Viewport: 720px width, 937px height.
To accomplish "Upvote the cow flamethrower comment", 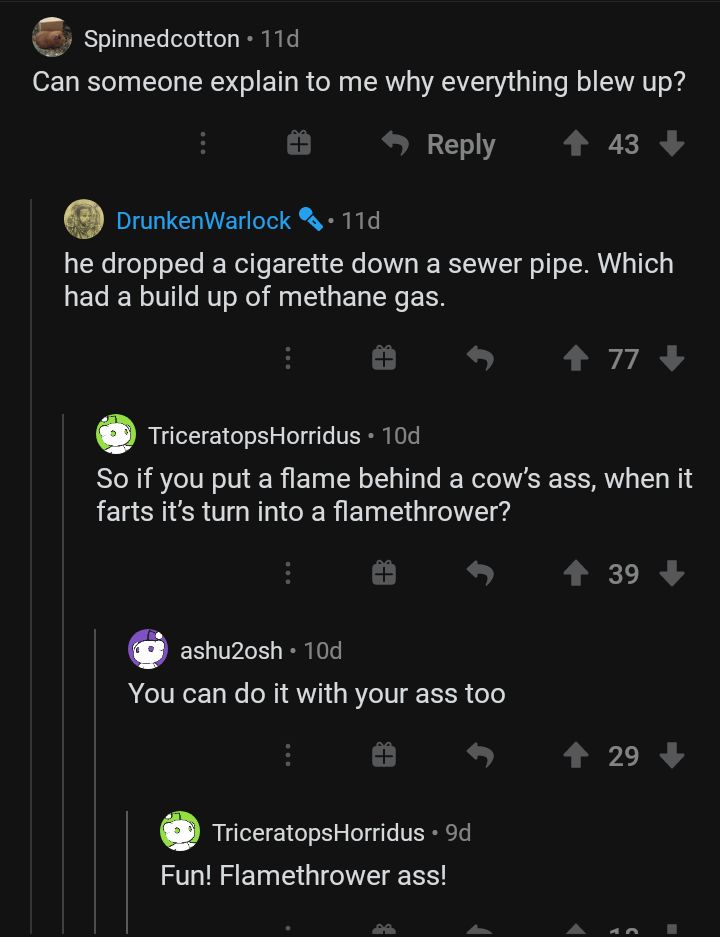I will 575,573.
